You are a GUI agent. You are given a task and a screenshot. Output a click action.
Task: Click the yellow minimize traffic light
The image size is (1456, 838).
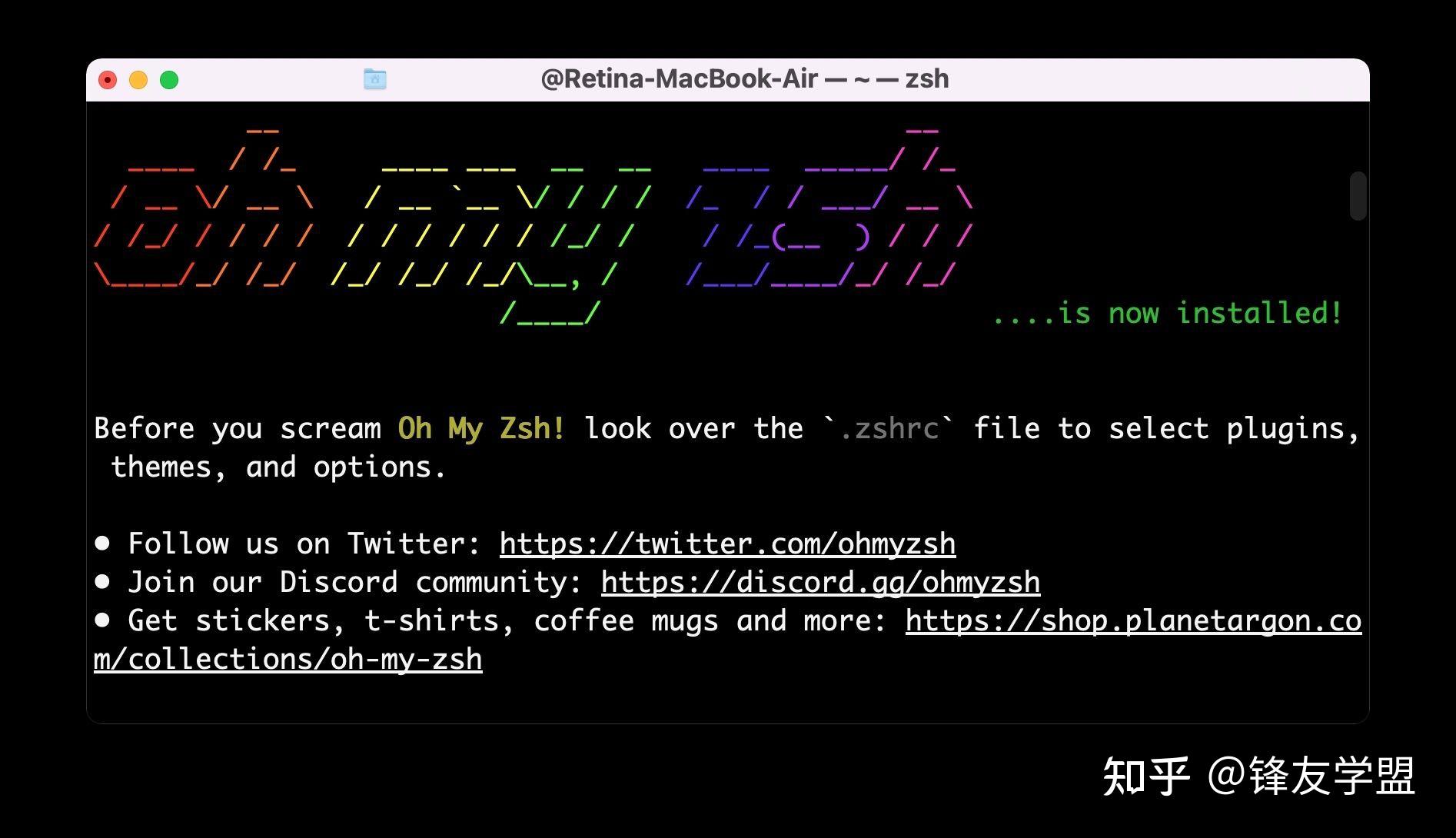tap(138, 79)
